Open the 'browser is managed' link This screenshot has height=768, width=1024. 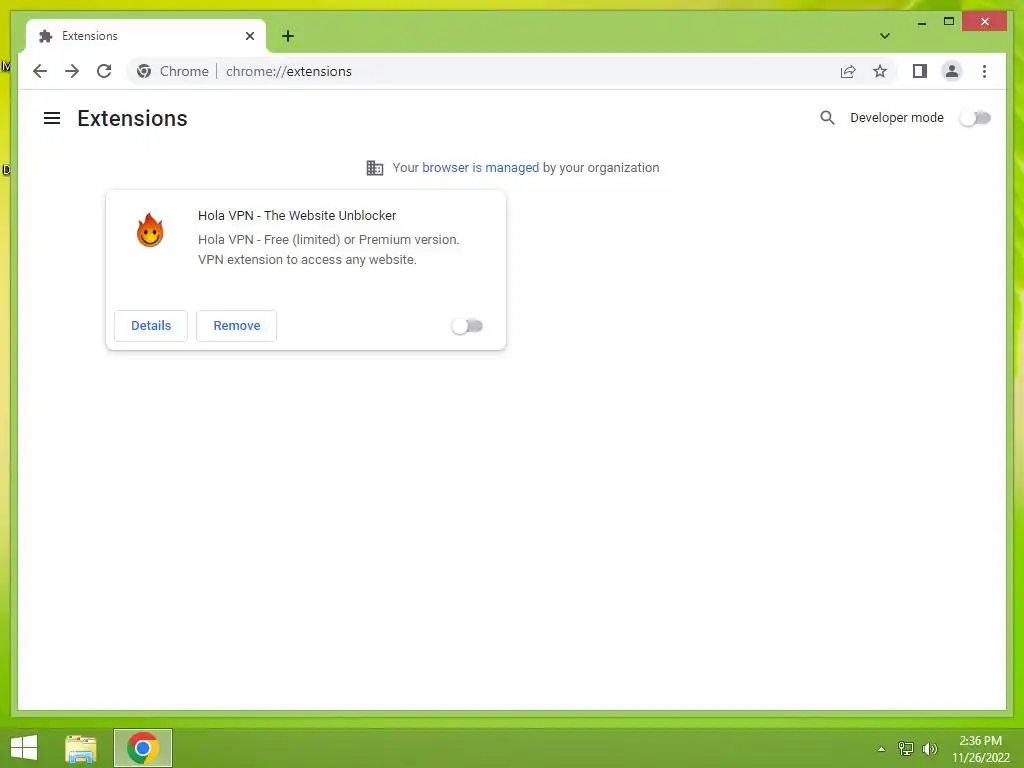480,168
